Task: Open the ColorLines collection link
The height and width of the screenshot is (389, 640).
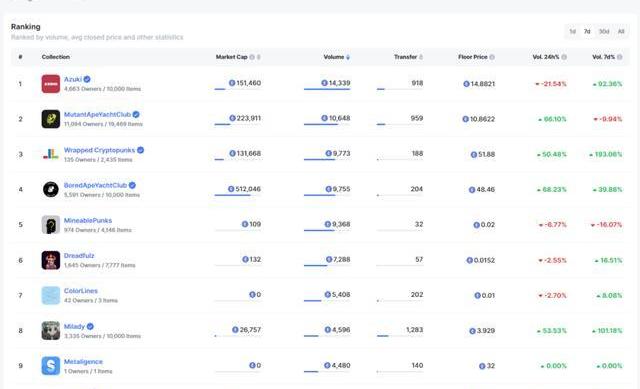Action: pos(81,291)
